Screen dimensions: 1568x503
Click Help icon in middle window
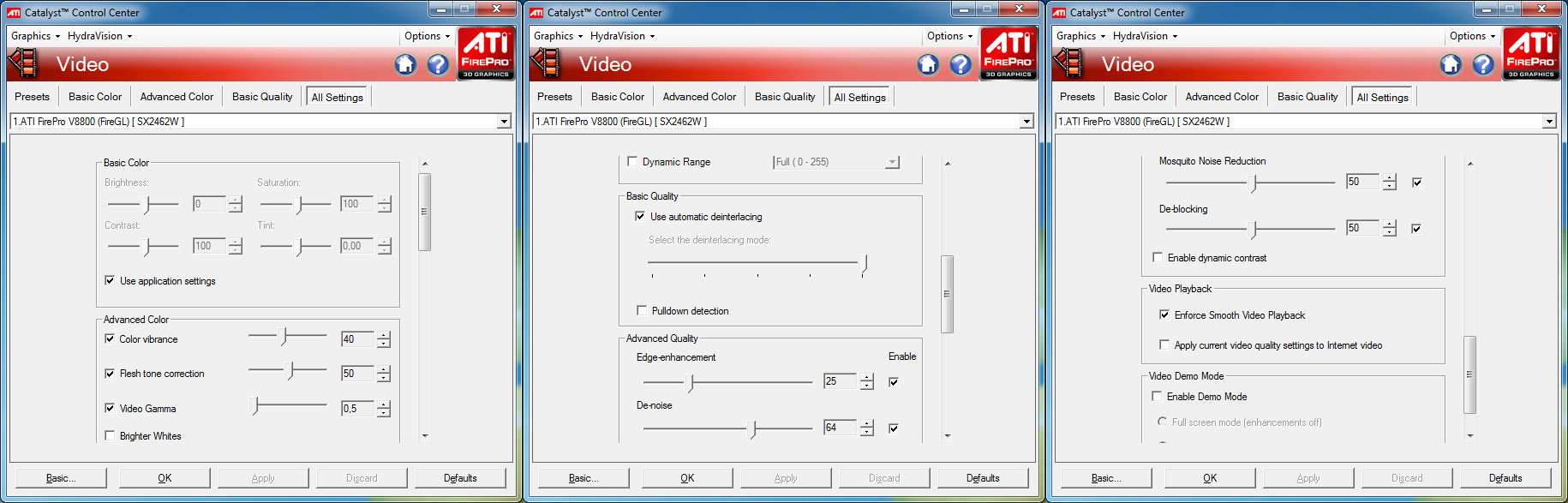pyautogui.click(x=961, y=64)
